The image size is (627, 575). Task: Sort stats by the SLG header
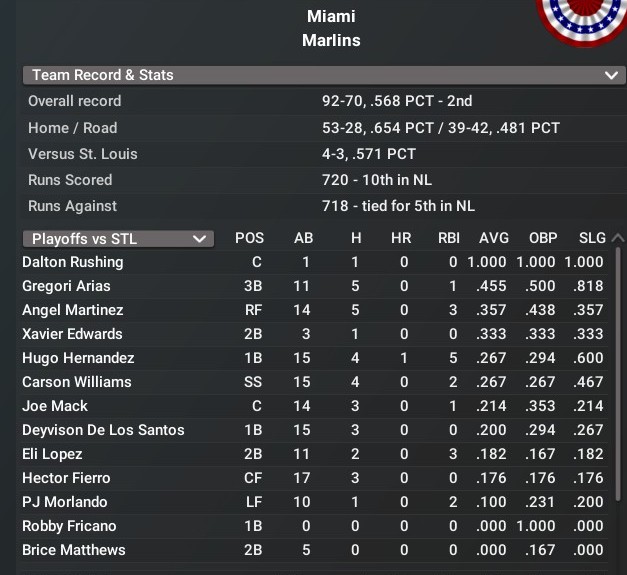592,238
